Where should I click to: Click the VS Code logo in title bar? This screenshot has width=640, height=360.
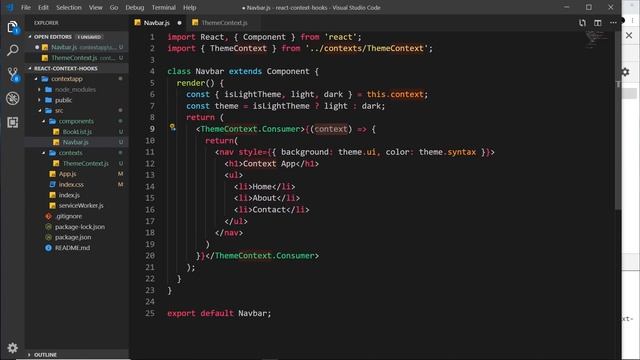coord(10,7)
